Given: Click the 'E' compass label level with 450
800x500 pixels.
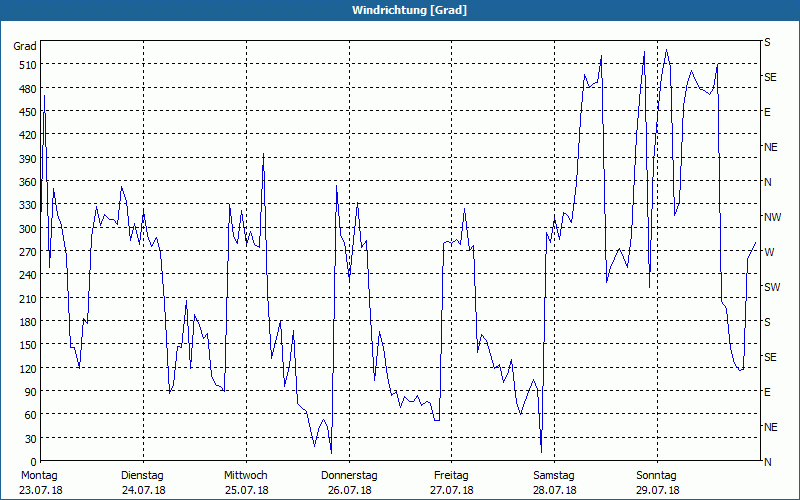Looking at the screenshot, I should tap(767, 112).
